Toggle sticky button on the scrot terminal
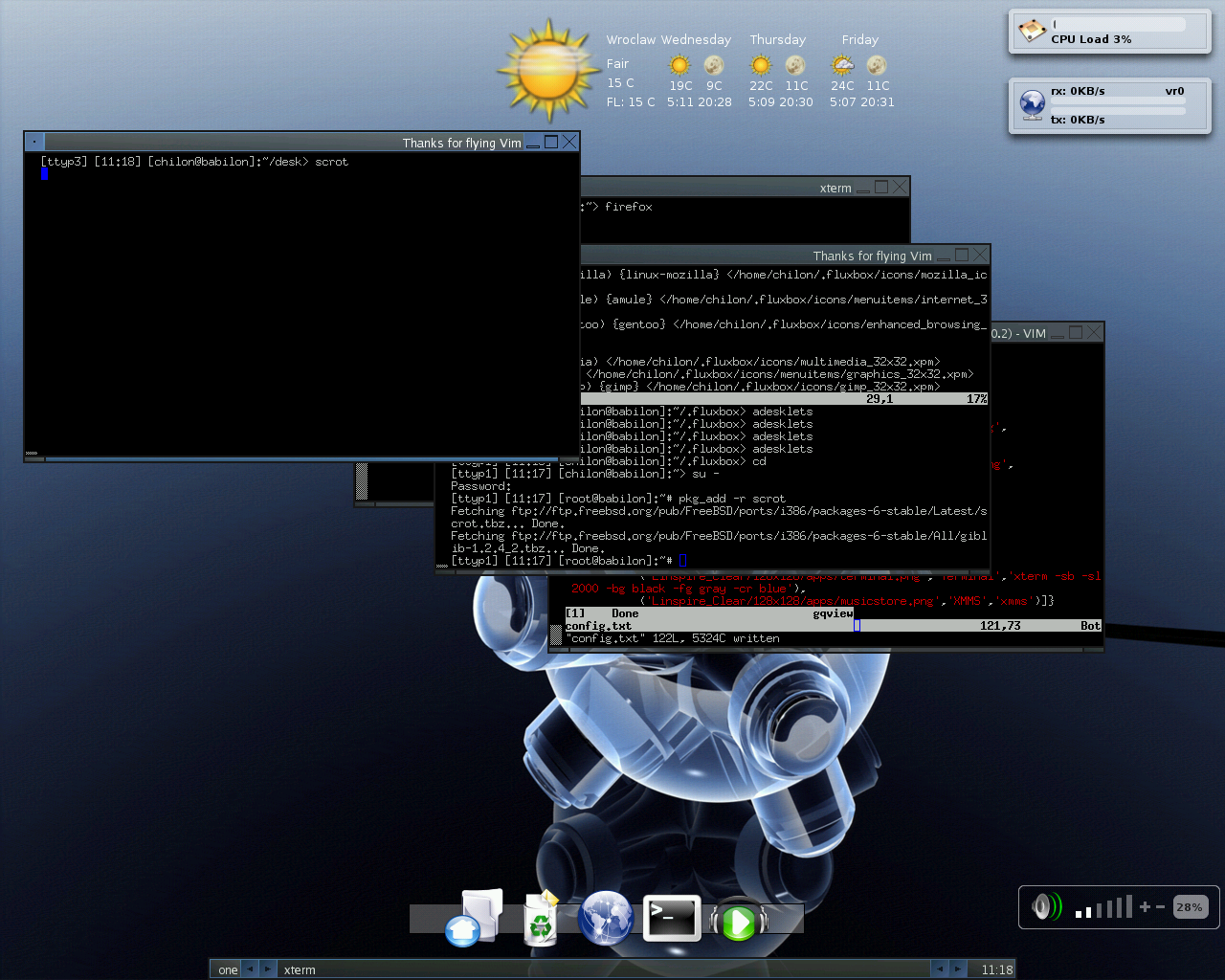Image resolution: width=1225 pixels, height=980 pixels. coord(34,142)
